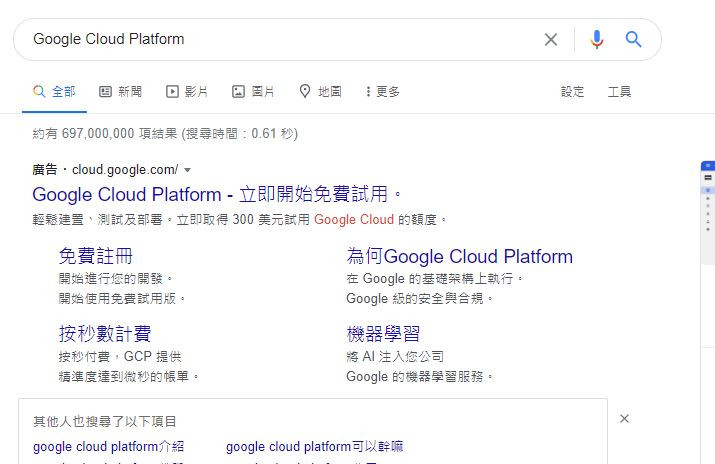
Task: Open 設定 options
Action: point(572,92)
